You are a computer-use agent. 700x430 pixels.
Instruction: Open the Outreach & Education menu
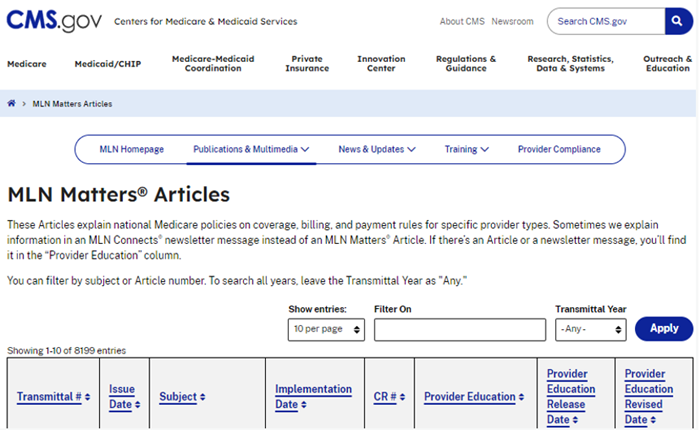coord(668,63)
